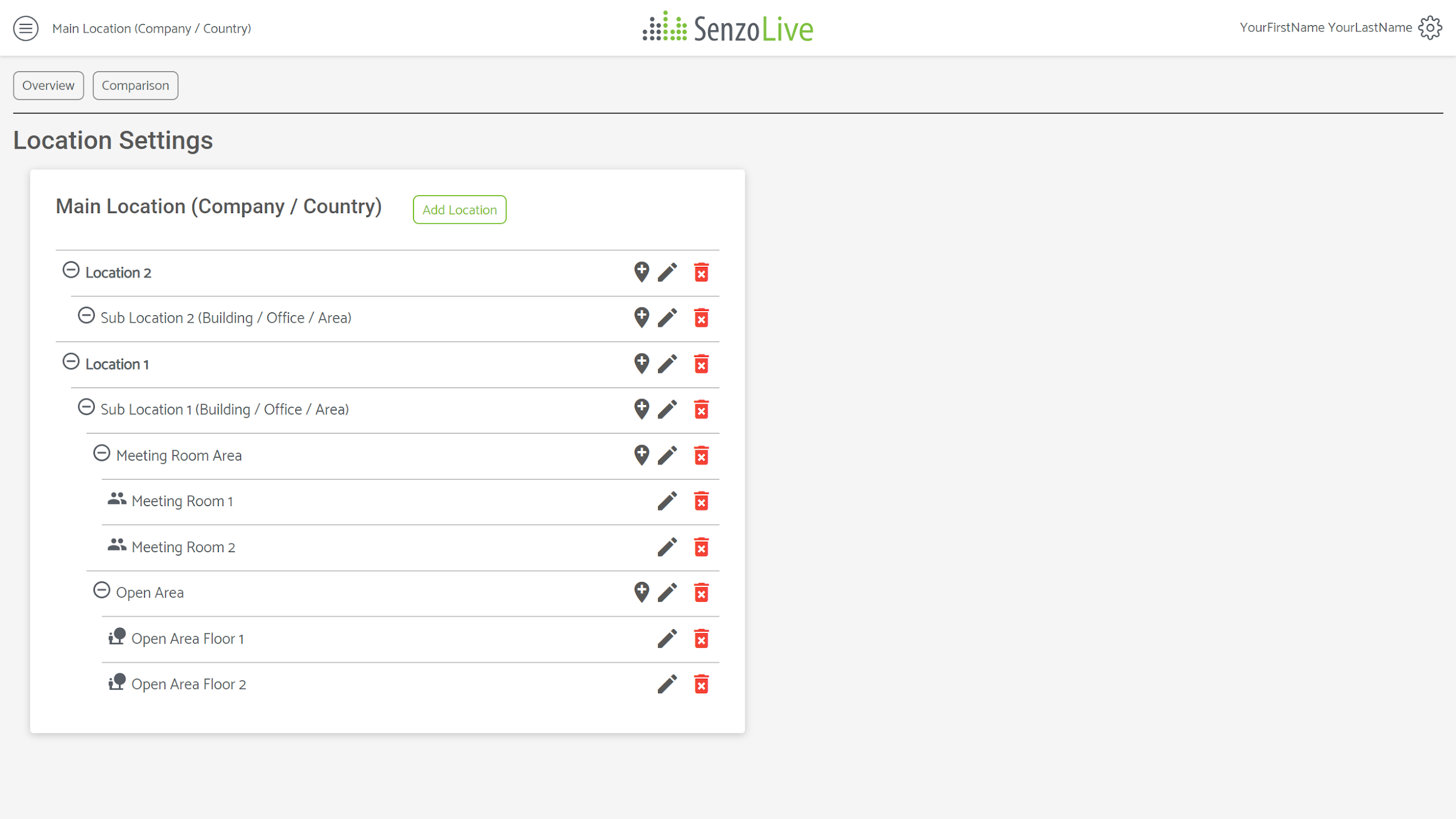
Task: Click people icon beside Meeting Room 2
Action: point(117,545)
